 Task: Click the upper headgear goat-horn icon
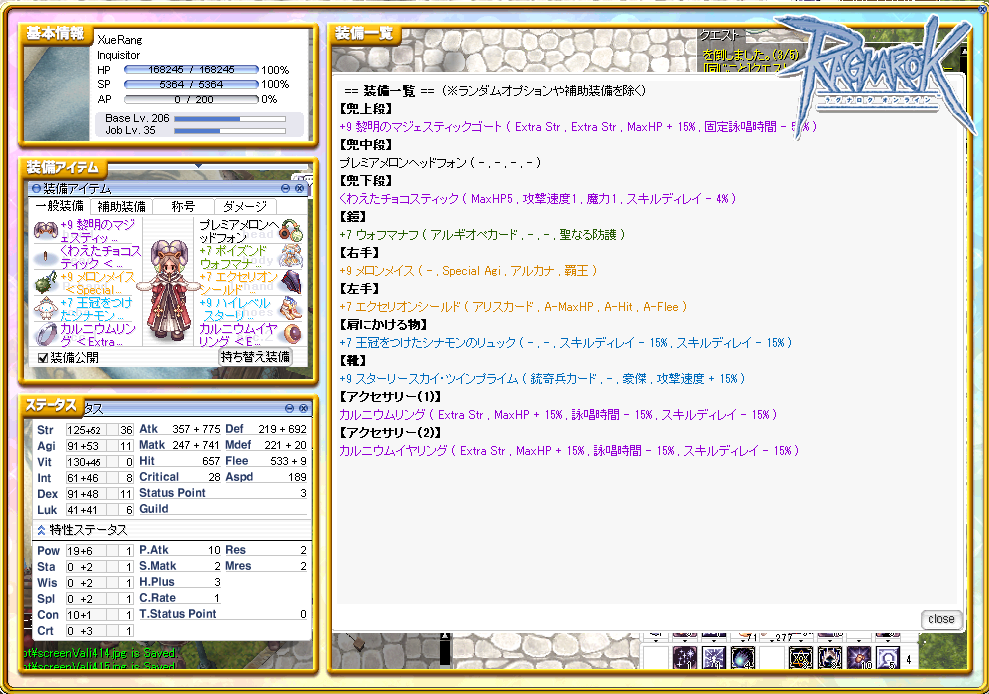45,231
